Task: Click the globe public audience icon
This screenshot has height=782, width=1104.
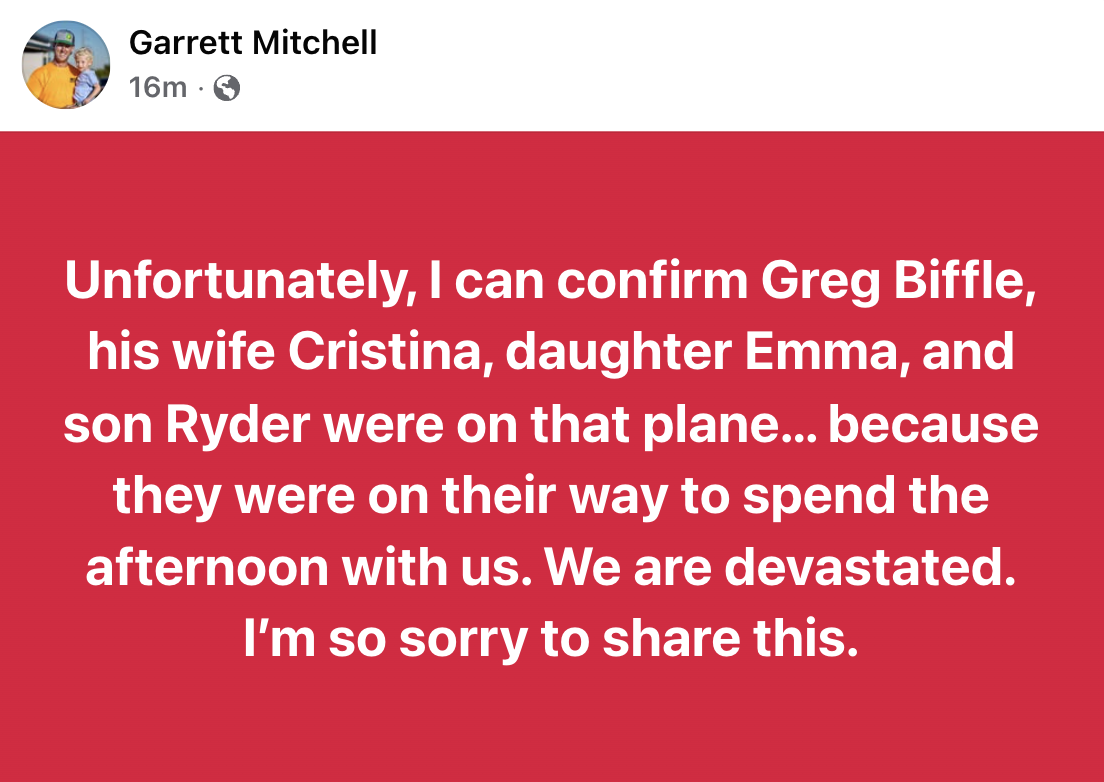Action: click(x=228, y=89)
